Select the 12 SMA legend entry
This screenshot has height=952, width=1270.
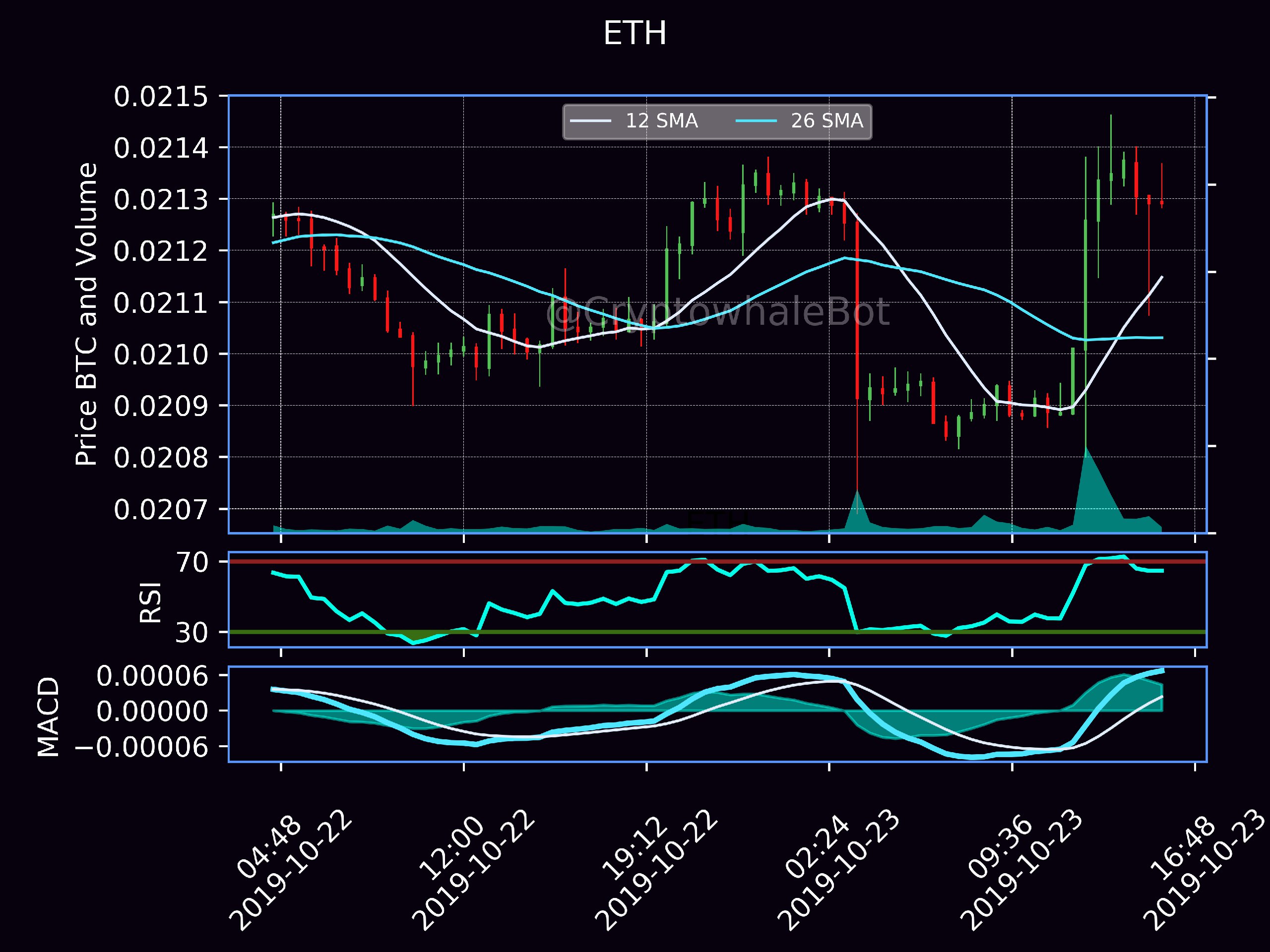(635, 120)
